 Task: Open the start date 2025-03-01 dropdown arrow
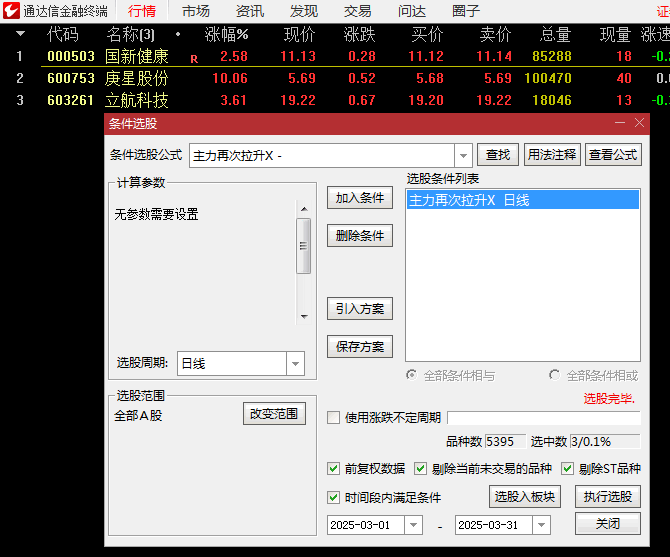pos(413,525)
